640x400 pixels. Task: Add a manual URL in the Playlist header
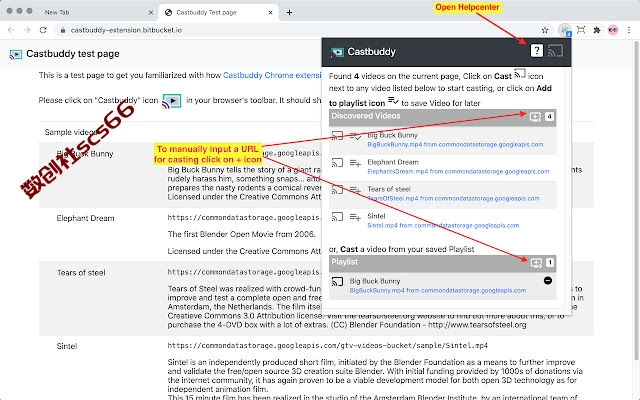(536, 263)
